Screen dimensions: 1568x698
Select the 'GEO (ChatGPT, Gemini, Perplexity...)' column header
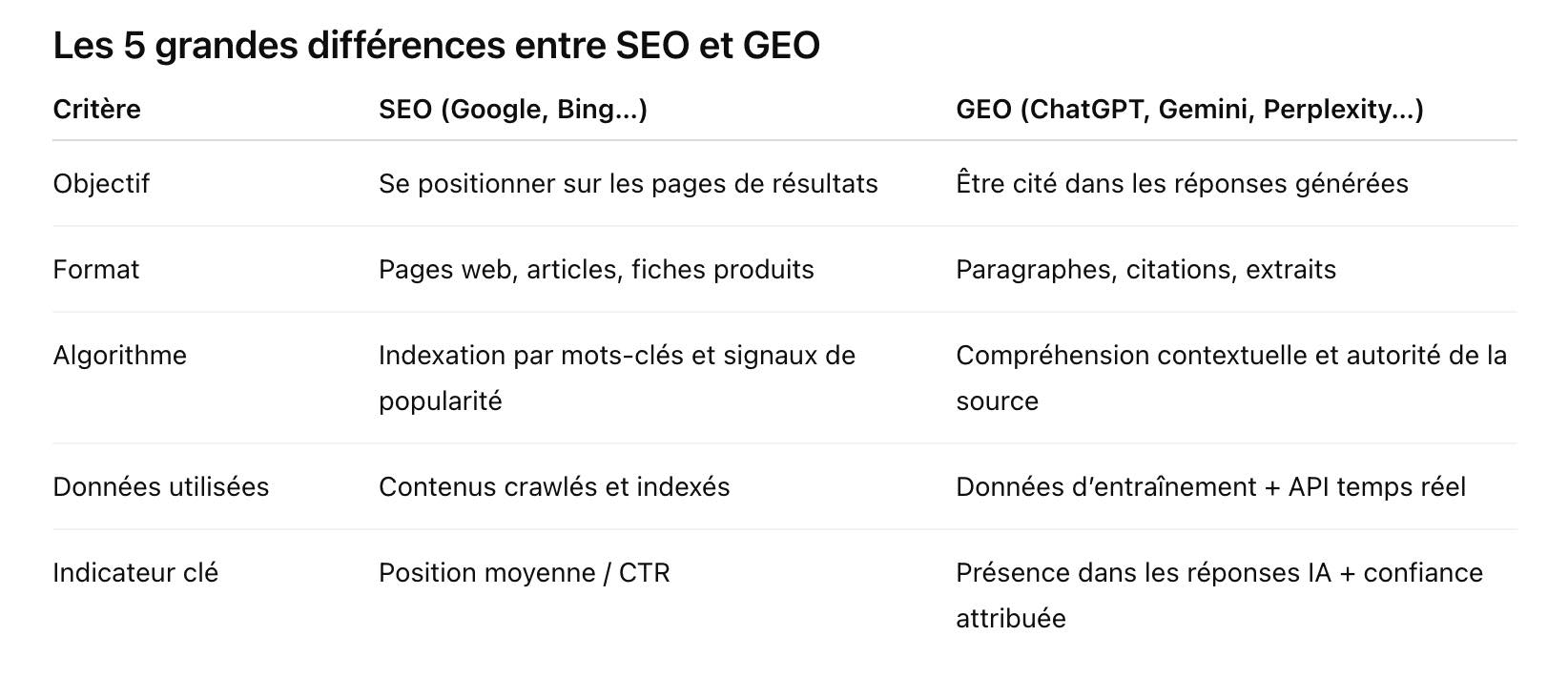click(1188, 109)
